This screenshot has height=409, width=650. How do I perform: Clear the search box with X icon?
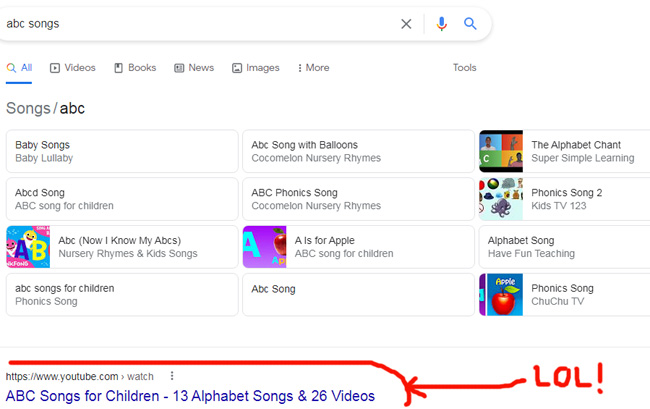tap(406, 24)
